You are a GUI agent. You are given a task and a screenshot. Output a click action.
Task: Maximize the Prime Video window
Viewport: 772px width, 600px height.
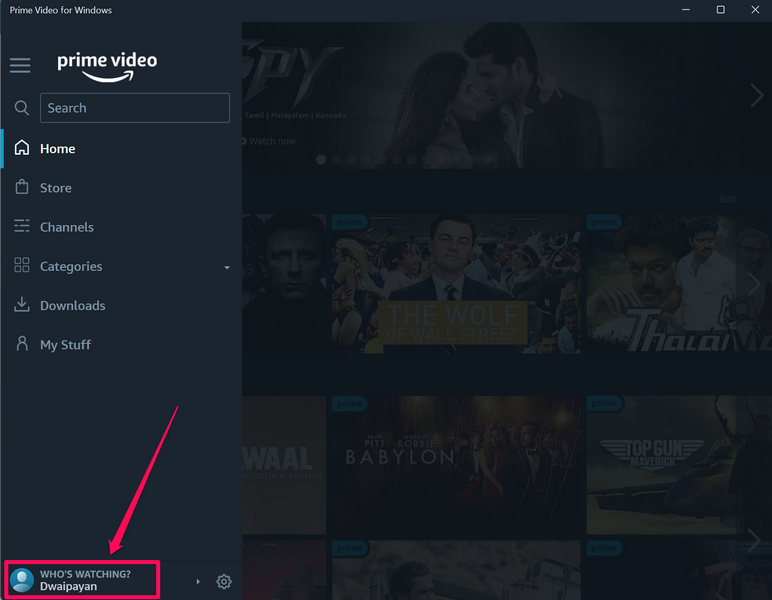720,10
